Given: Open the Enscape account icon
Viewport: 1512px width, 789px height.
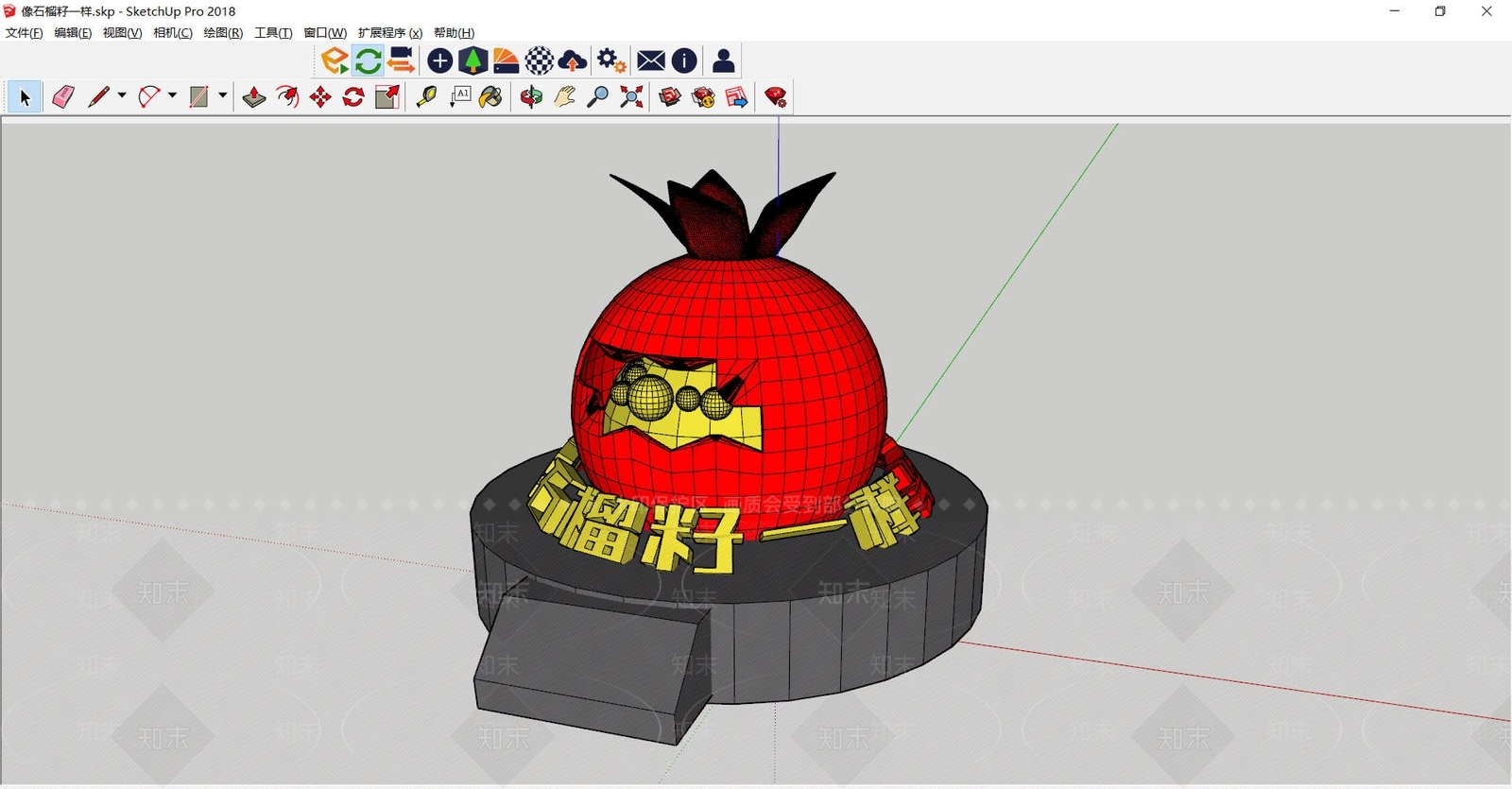Looking at the screenshot, I should click(x=724, y=60).
